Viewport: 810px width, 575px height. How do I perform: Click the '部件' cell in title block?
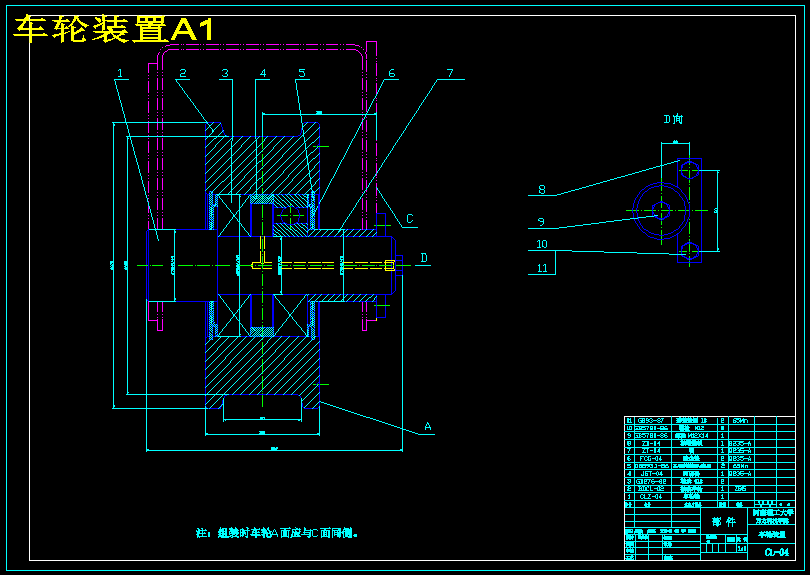pos(724,522)
